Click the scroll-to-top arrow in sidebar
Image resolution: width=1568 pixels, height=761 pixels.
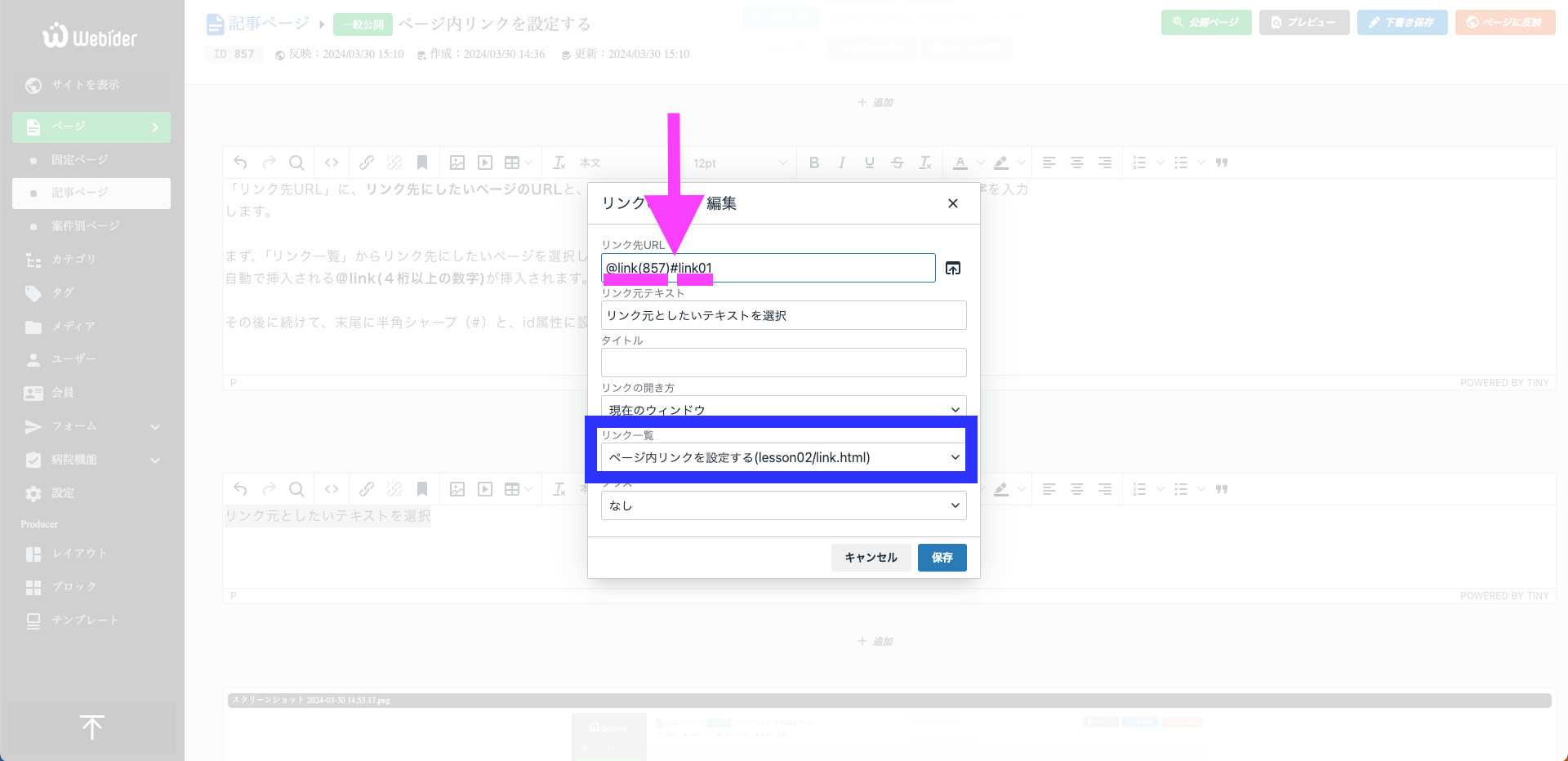tap(91, 728)
